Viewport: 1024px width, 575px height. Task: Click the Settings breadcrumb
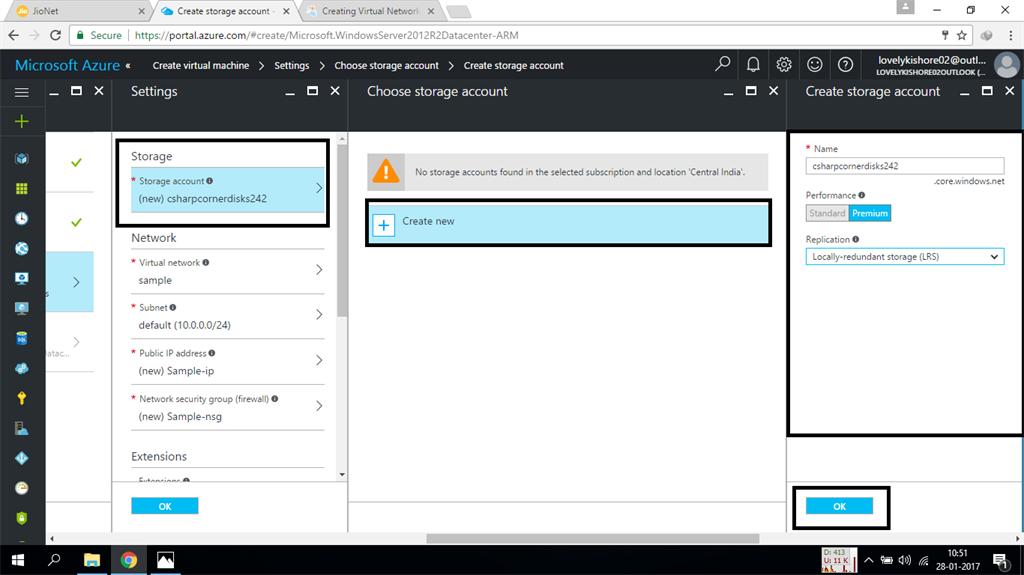pyautogui.click(x=291, y=65)
